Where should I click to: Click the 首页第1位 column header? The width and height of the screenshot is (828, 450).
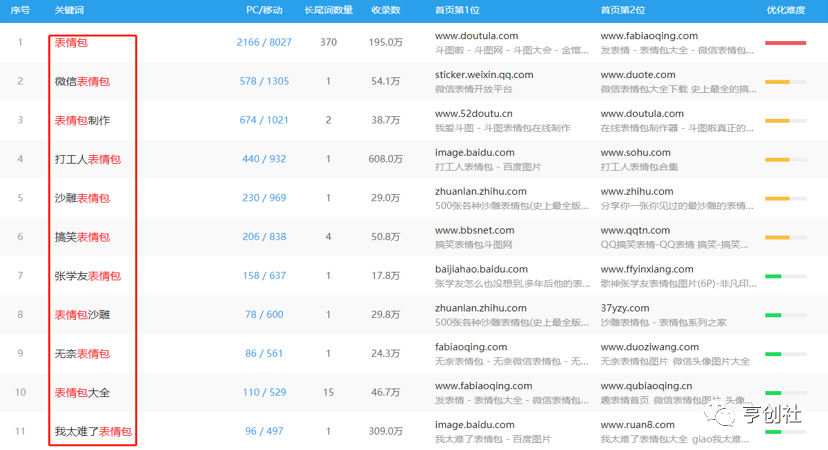[457, 10]
